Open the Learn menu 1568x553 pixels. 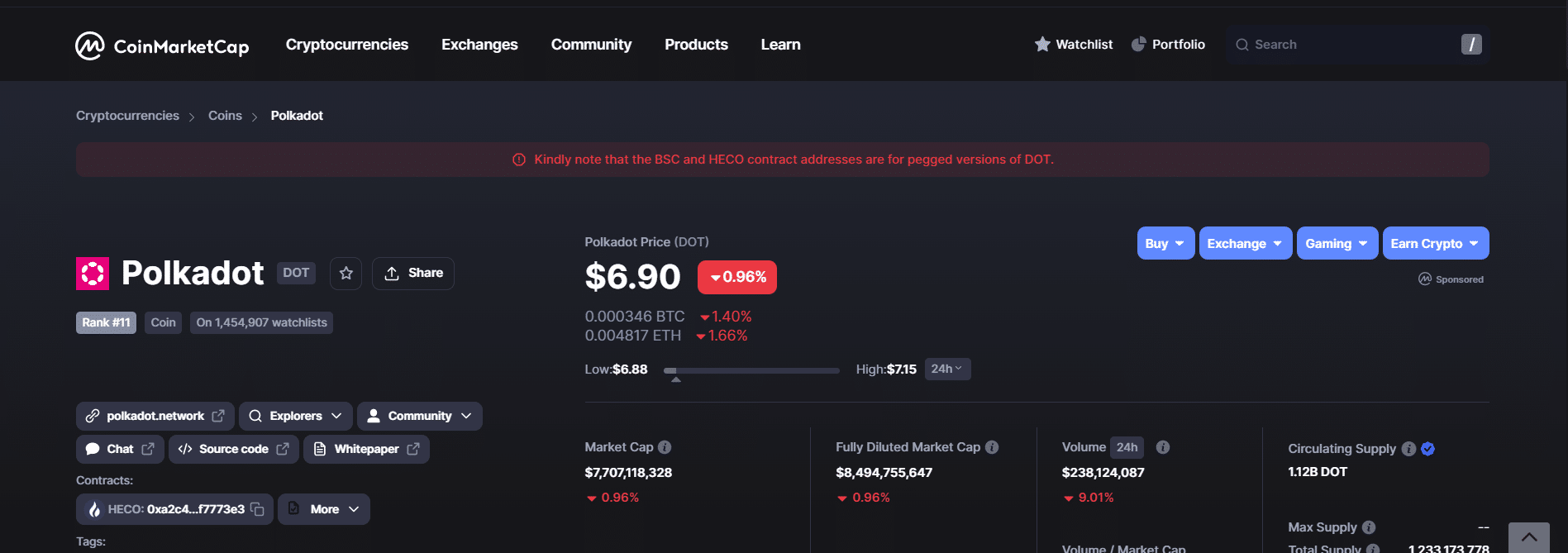point(780,45)
